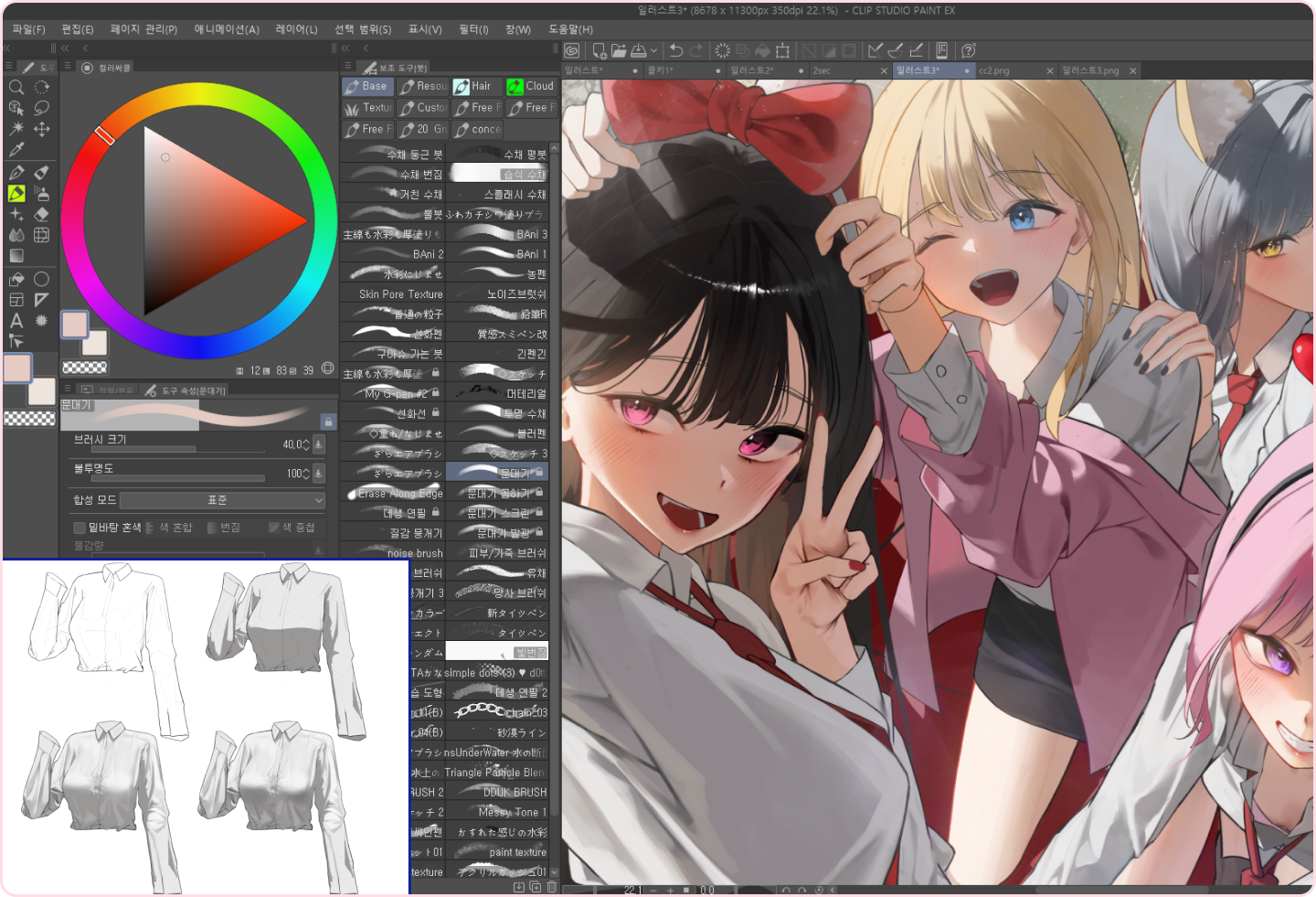
Task: Select the Erase Along Edge brush
Action: click(x=393, y=494)
